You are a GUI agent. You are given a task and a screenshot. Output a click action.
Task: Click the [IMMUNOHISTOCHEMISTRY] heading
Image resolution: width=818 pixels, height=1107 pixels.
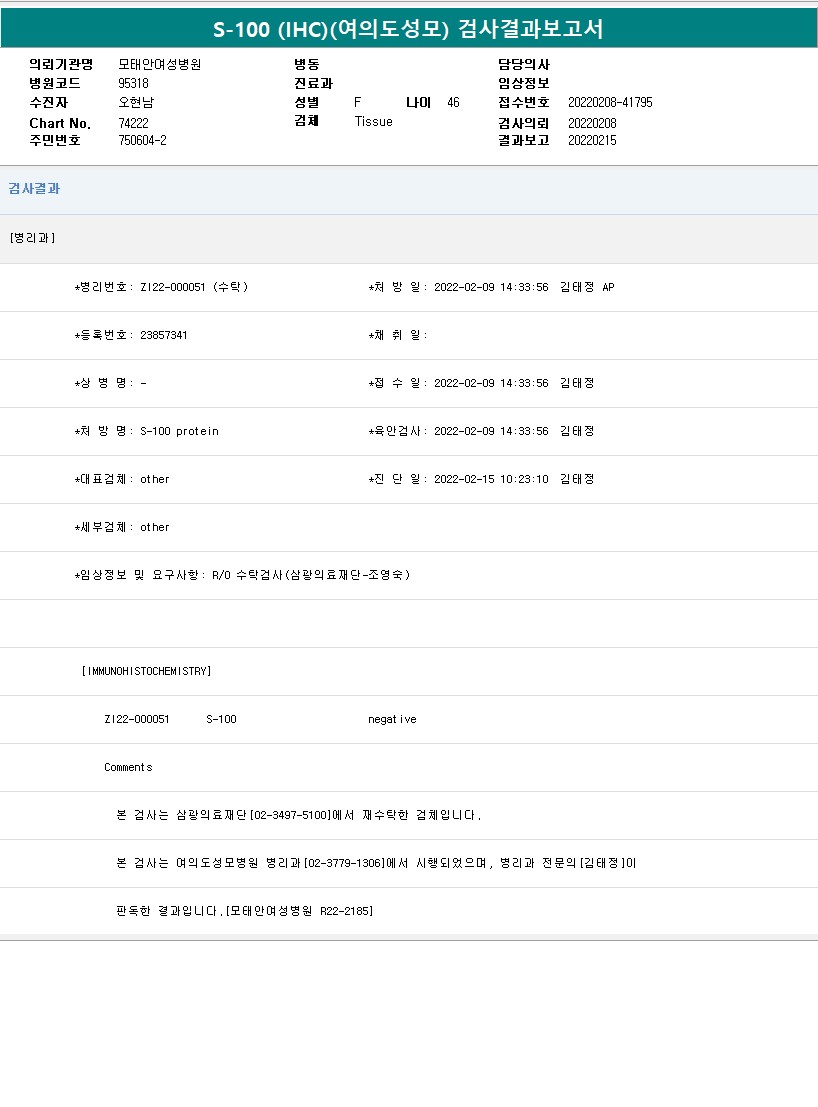(x=146, y=671)
